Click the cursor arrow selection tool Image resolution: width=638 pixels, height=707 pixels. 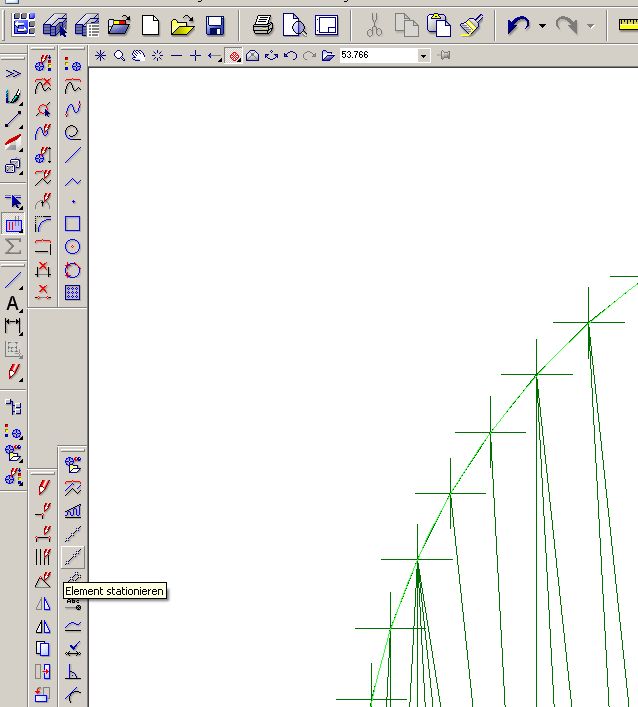point(14,201)
